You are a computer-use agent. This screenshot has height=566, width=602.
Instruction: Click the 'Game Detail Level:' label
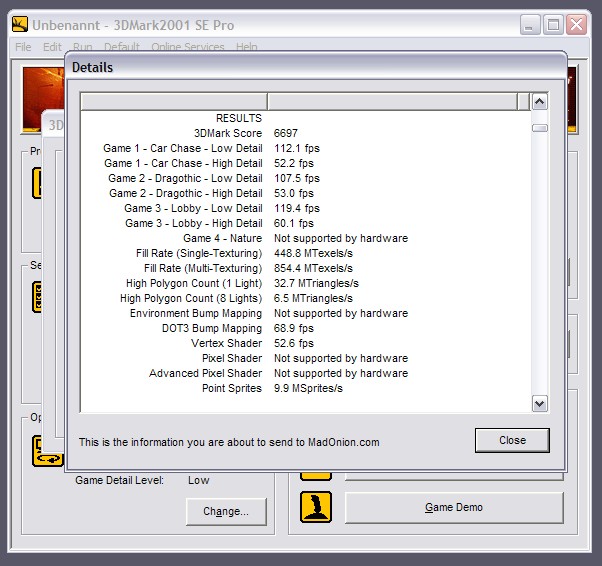pyautogui.click(x=119, y=480)
